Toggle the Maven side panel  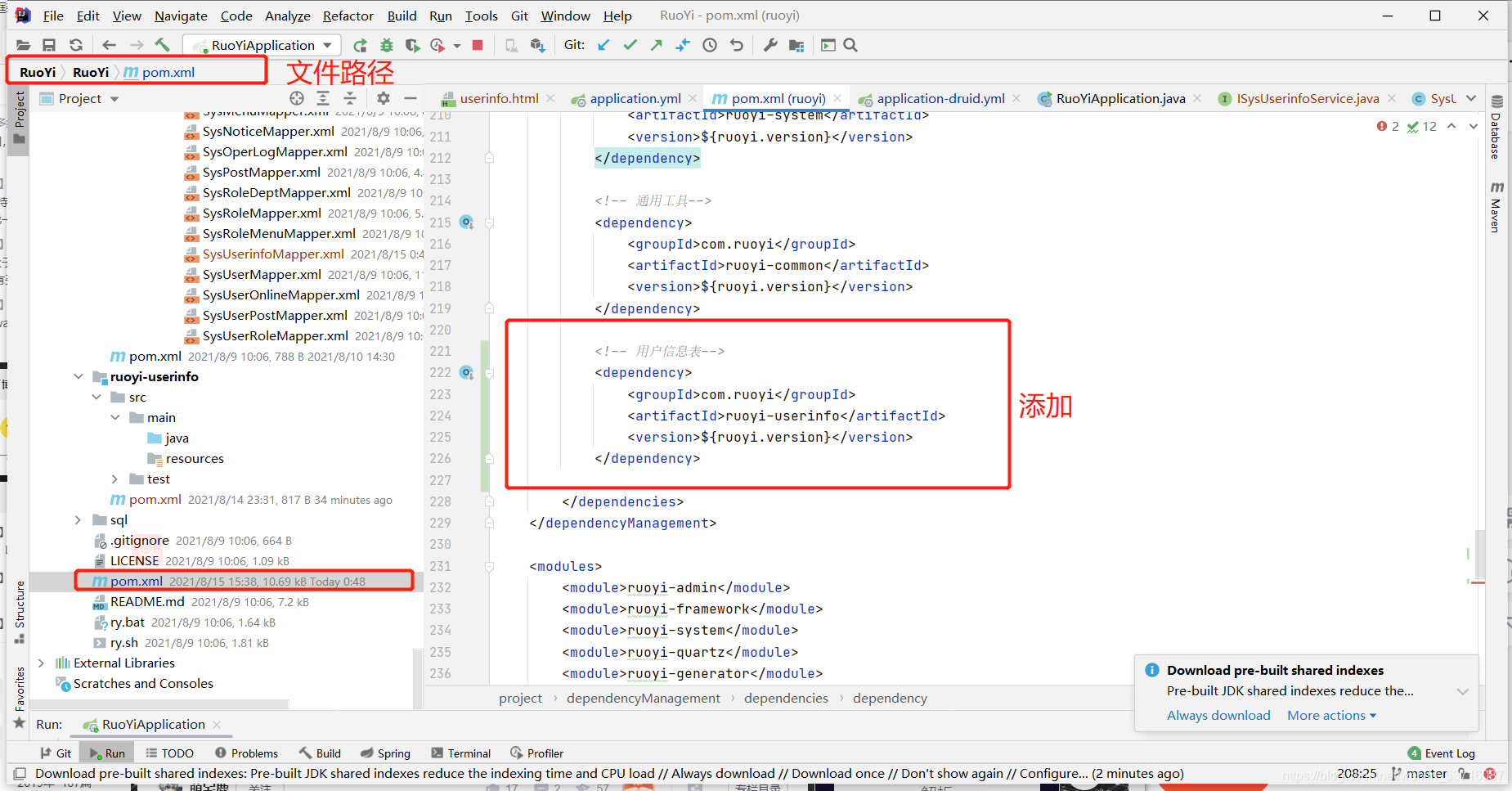point(1496,207)
